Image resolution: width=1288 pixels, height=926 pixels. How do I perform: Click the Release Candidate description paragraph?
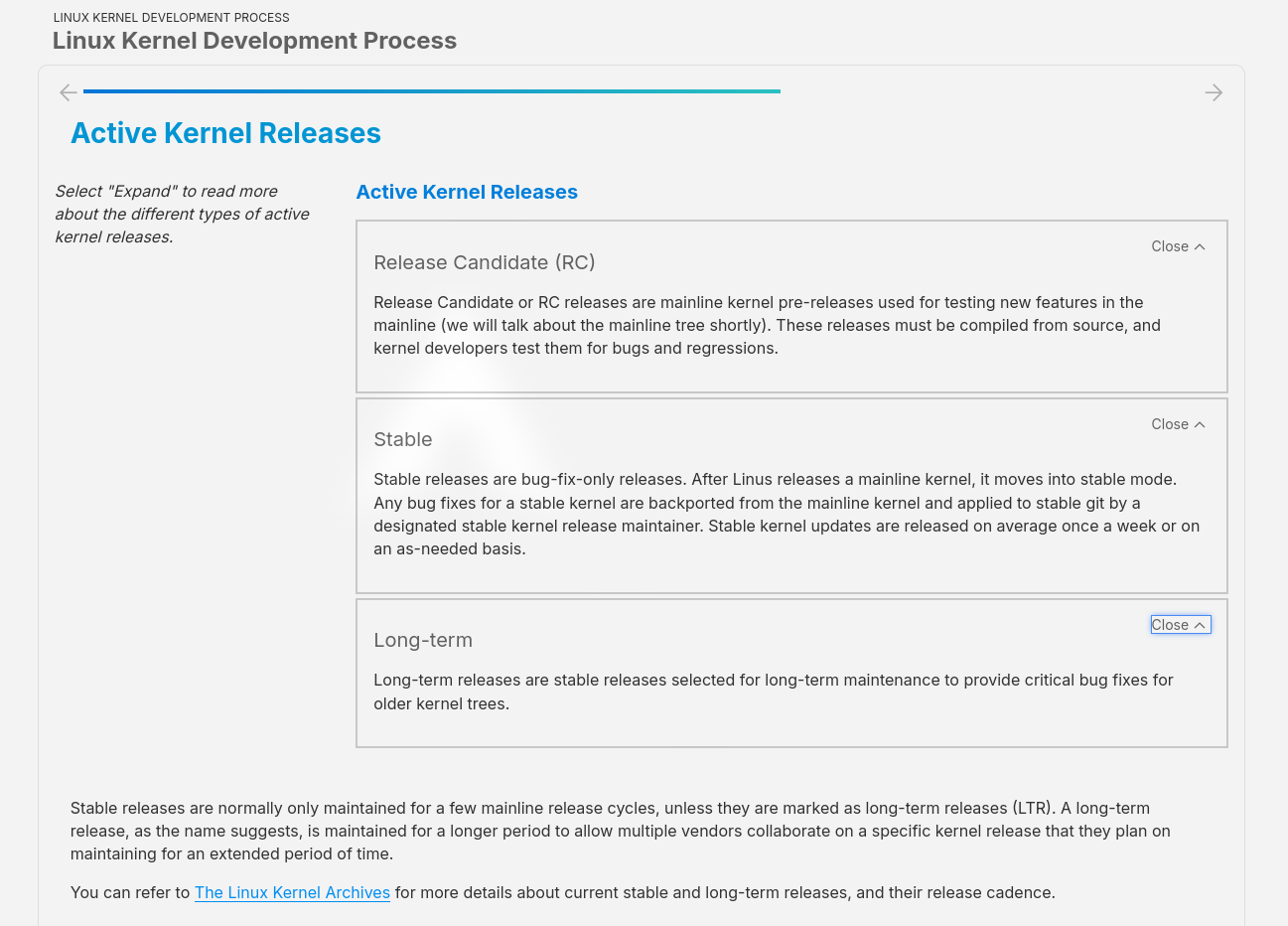click(x=767, y=325)
